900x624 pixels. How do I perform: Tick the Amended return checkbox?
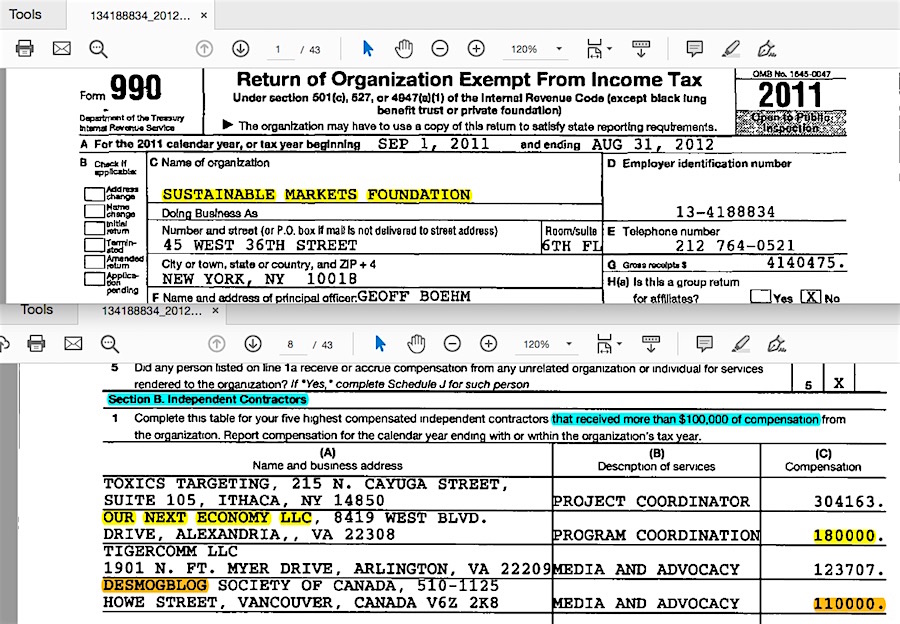[94, 259]
